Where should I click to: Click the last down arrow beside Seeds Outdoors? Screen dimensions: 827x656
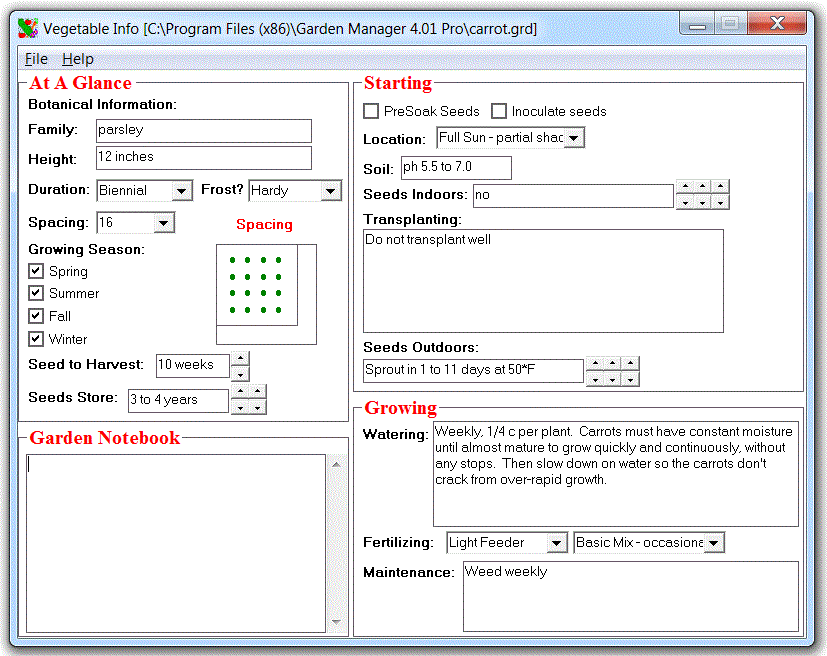tap(630, 379)
